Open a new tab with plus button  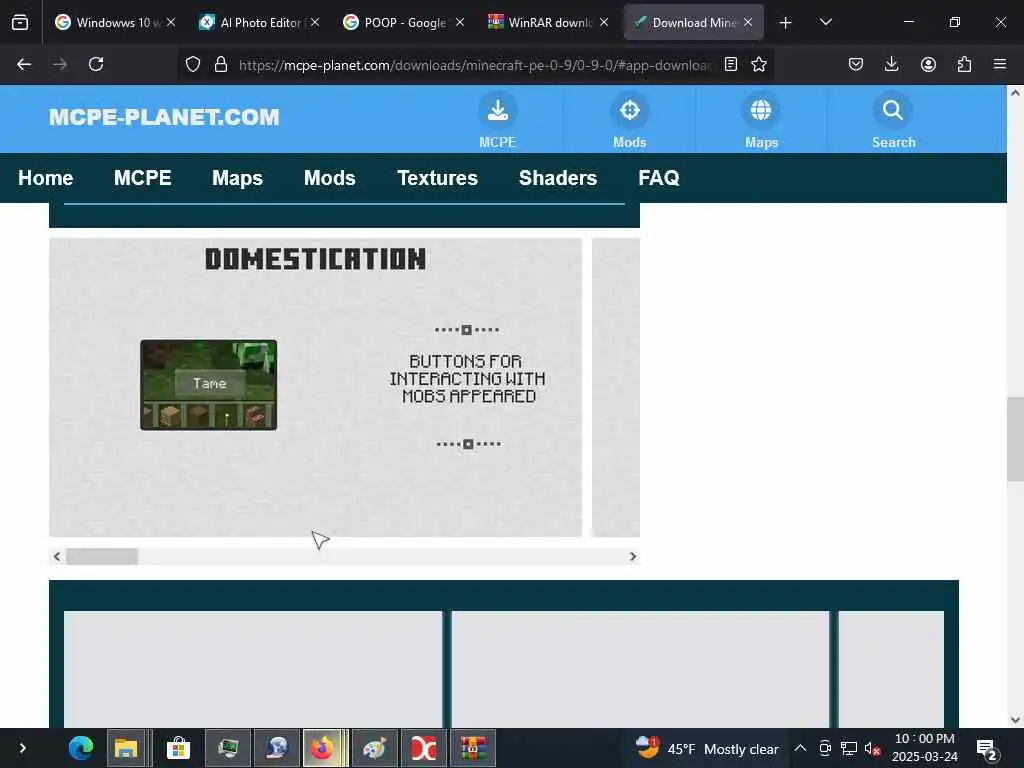click(x=786, y=23)
